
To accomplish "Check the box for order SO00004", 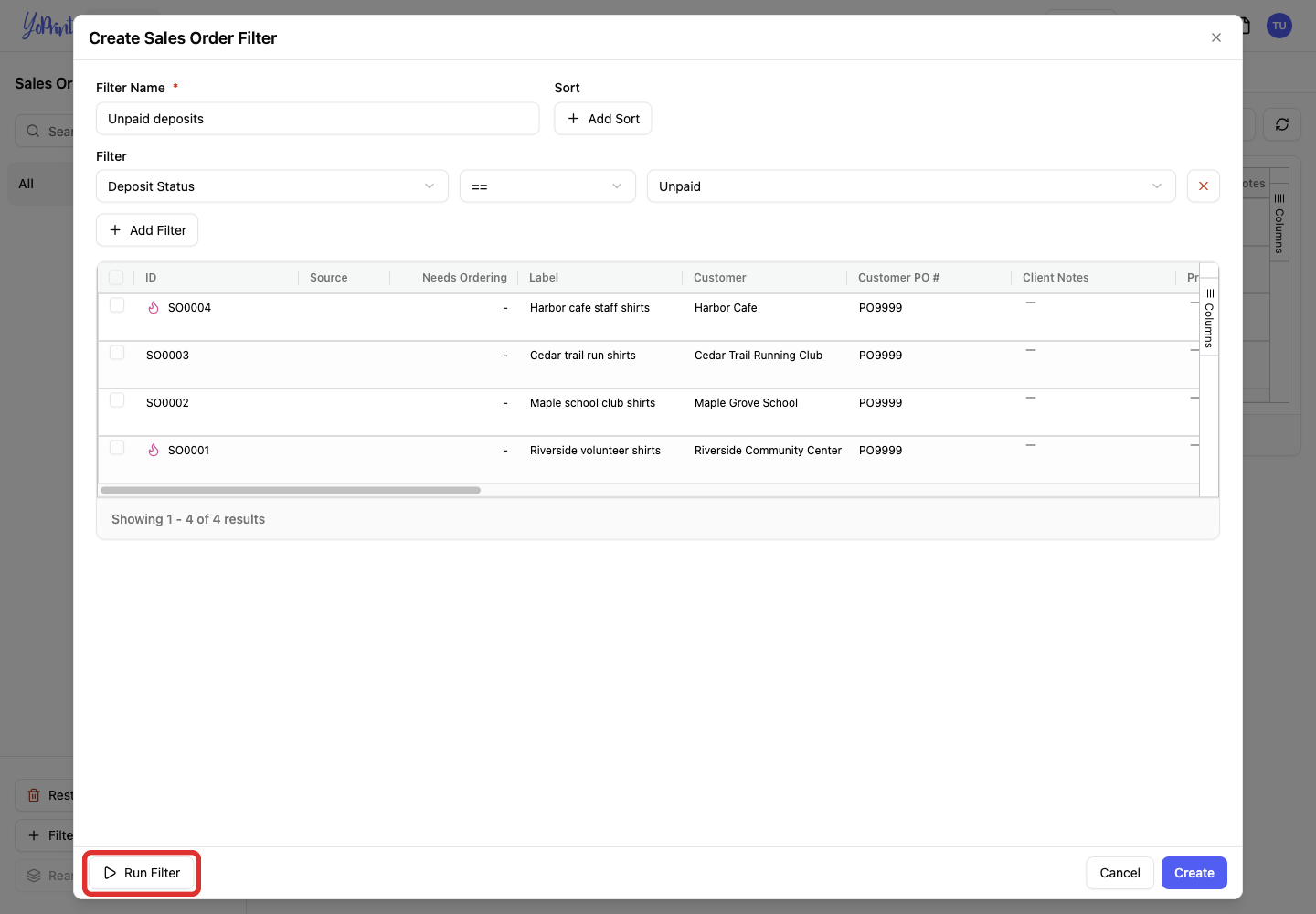I will (x=117, y=305).
